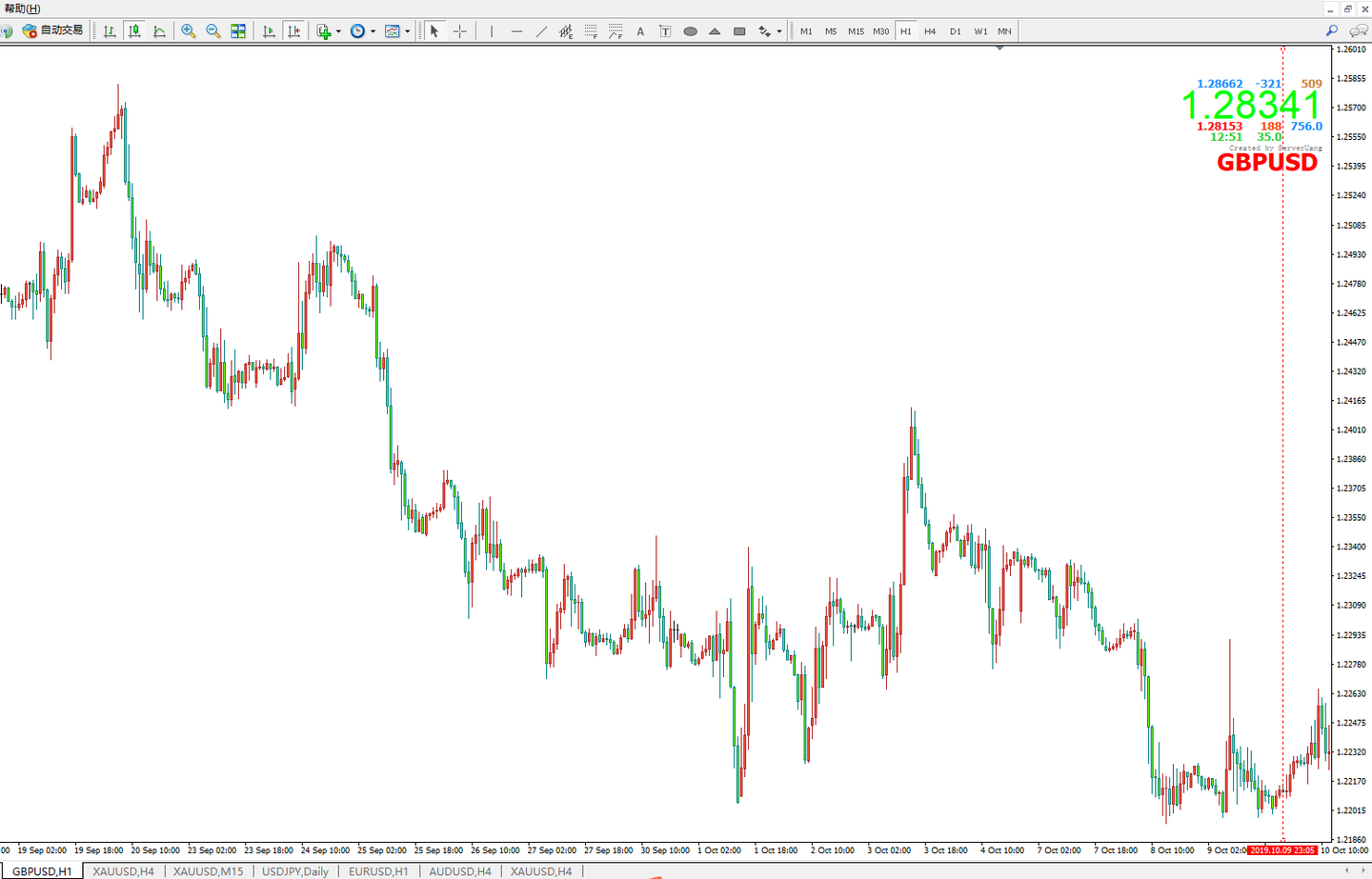This screenshot has width=1372, height=879.
Task: Click the 1.26010 price scale label
Action: tap(1352, 50)
